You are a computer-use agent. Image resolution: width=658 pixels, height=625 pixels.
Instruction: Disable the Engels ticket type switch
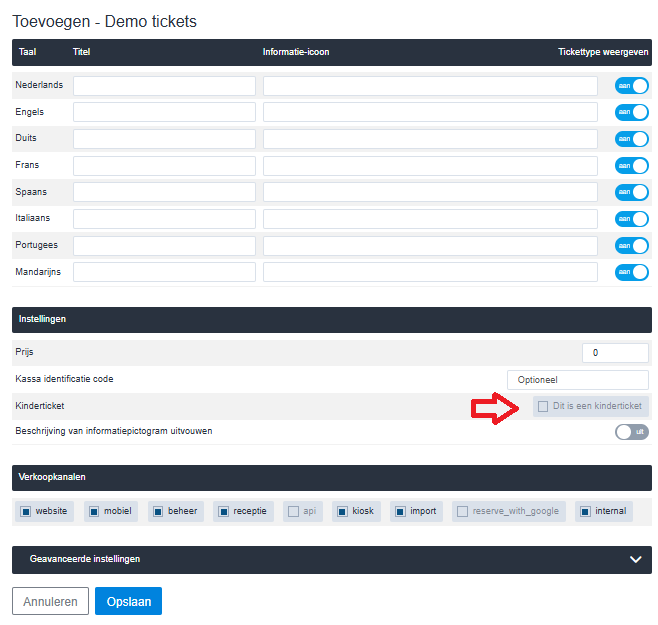pyautogui.click(x=631, y=112)
